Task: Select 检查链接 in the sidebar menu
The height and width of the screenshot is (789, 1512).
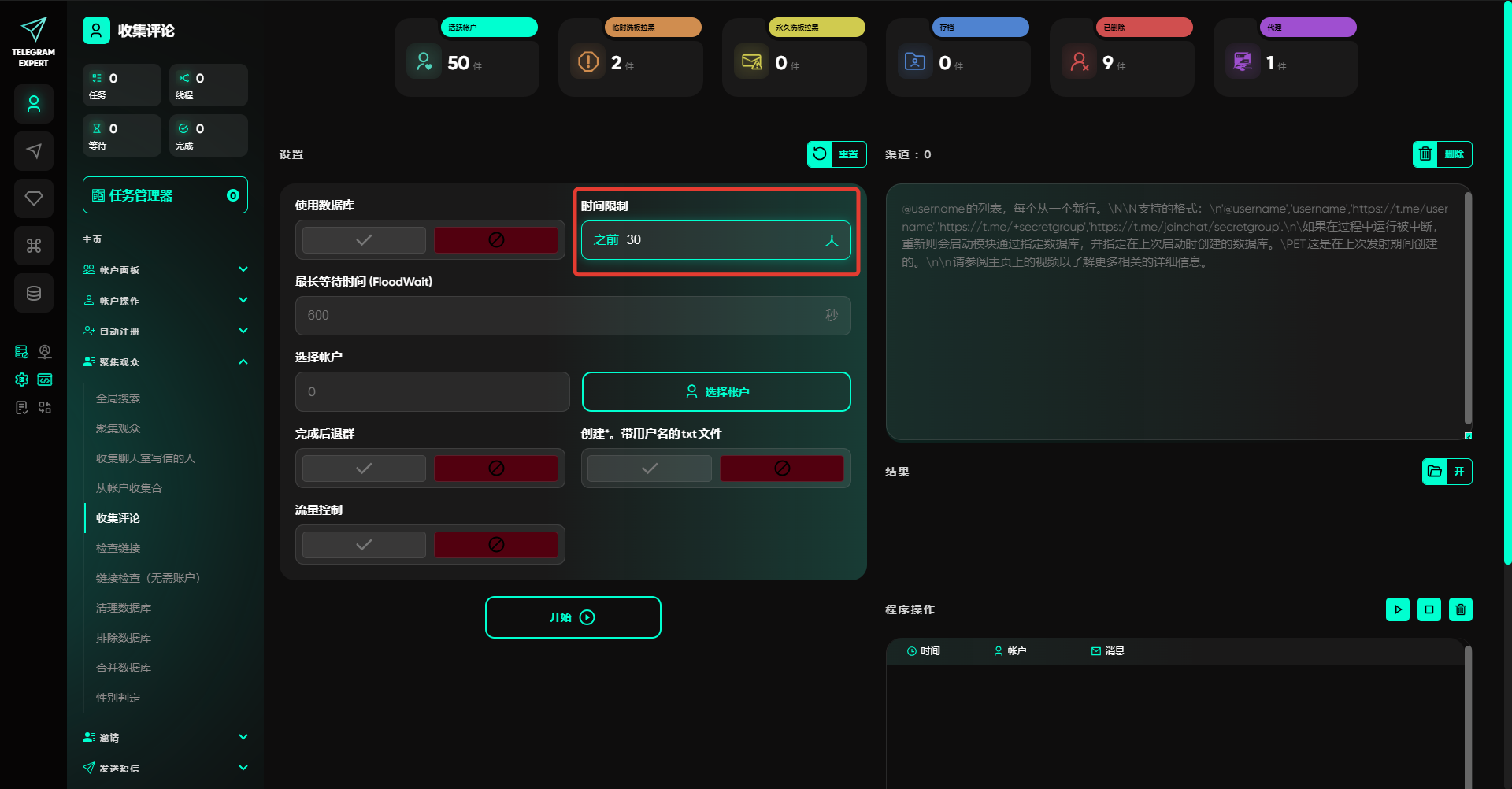Action: pos(118,548)
